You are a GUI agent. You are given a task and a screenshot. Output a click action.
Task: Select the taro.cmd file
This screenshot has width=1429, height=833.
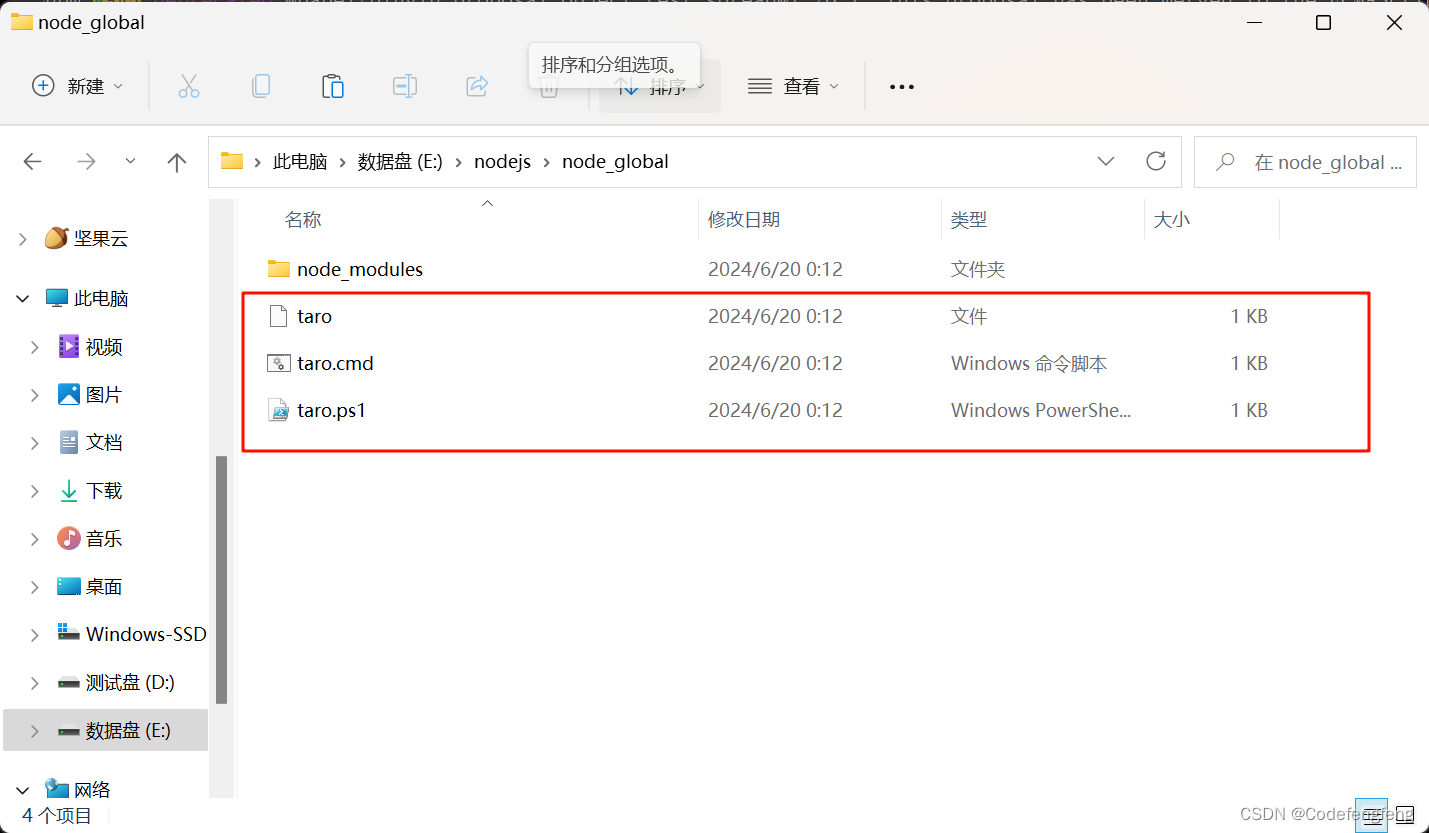pos(335,364)
